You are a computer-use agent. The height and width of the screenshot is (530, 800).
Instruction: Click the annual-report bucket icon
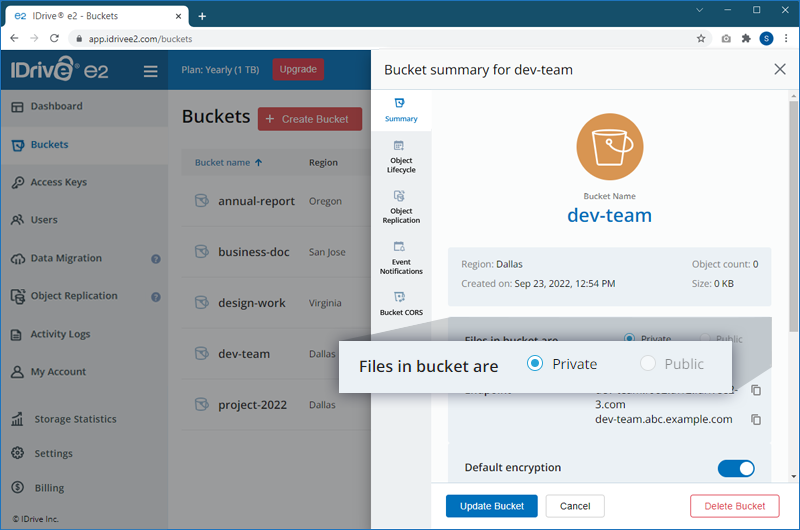[x=201, y=201]
